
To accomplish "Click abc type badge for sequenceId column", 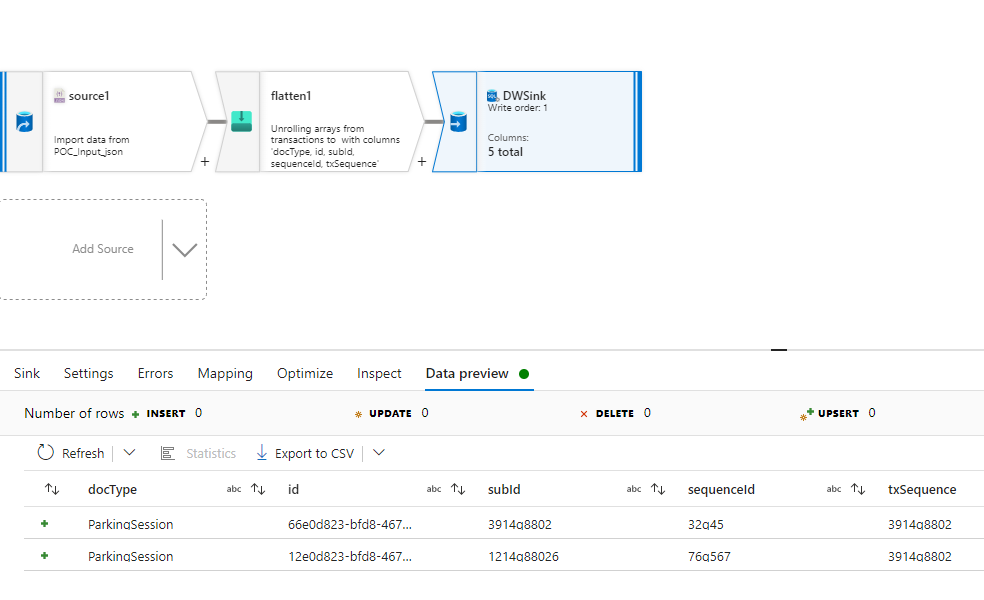I will (833, 489).
